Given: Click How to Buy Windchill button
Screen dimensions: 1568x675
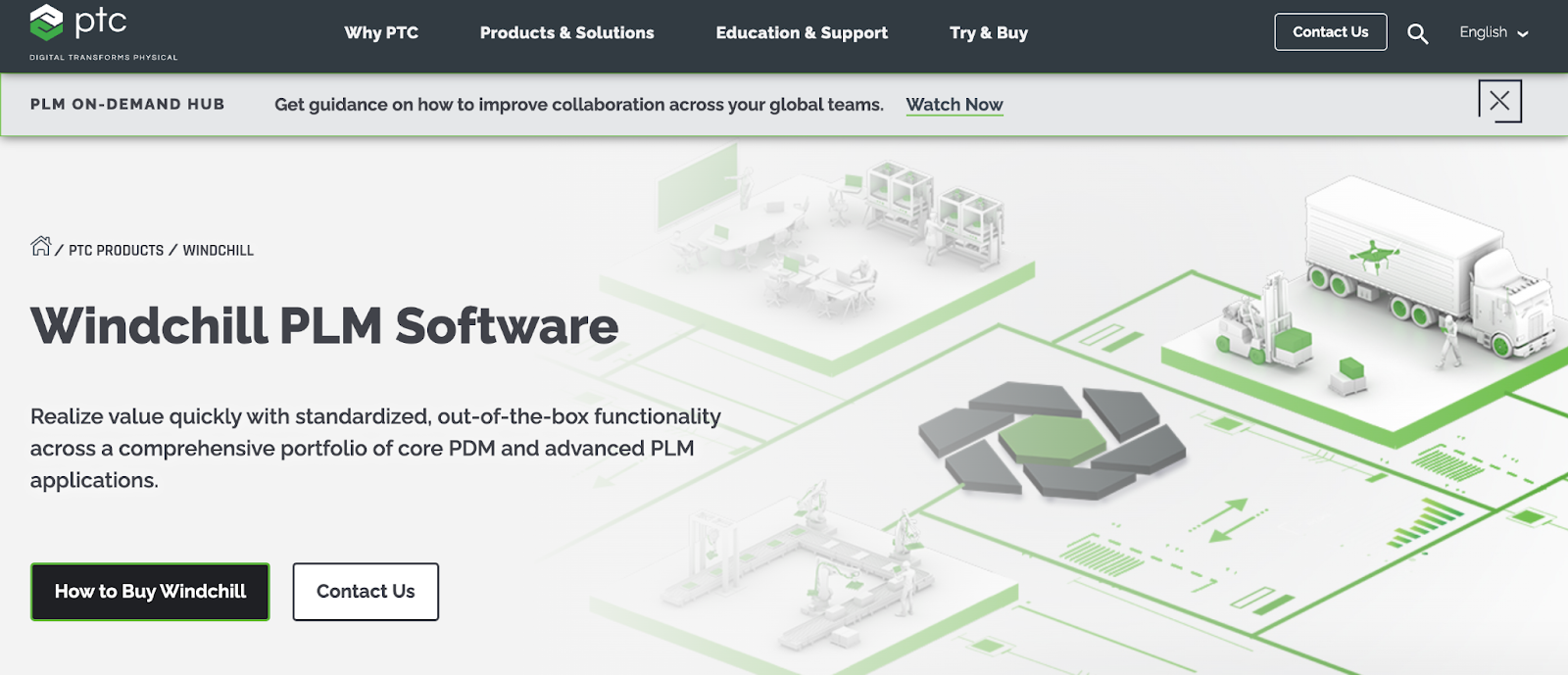Looking at the screenshot, I should 150,592.
